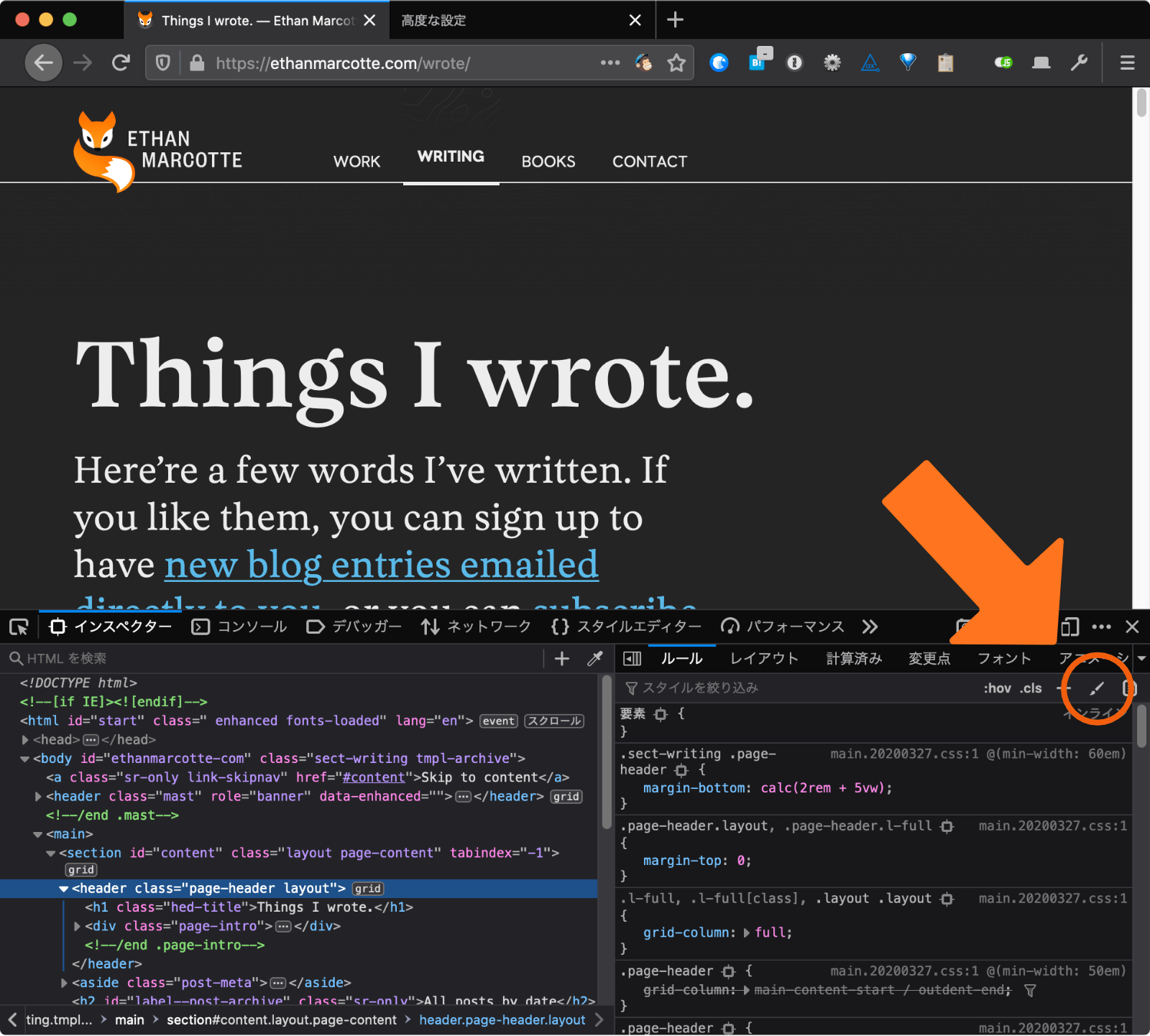The height and width of the screenshot is (1036, 1150).
Task: Toggle the JS switch extension
Action: click(x=1003, y=63)
